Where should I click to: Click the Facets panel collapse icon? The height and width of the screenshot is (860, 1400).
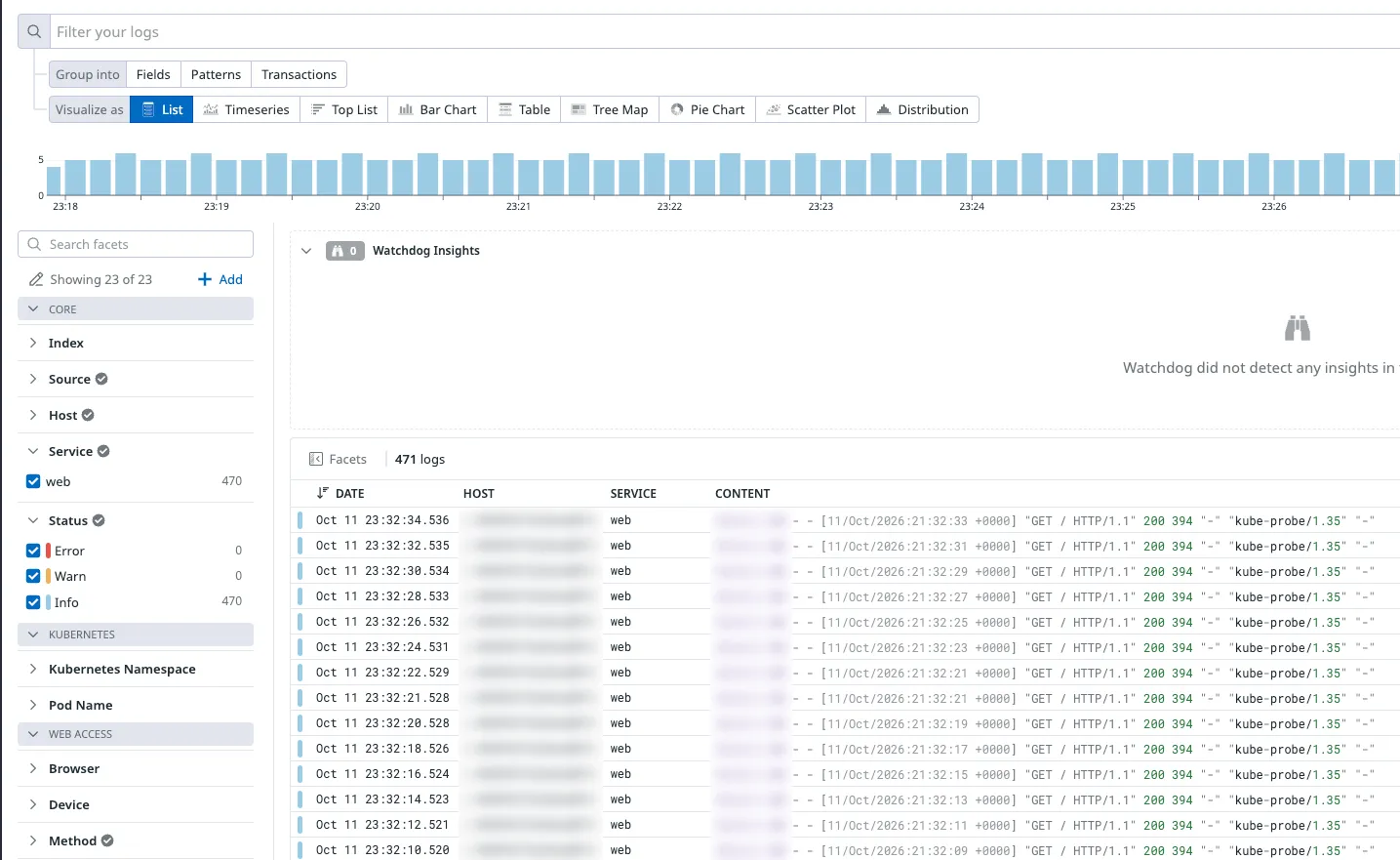click(x=316, y=459)
